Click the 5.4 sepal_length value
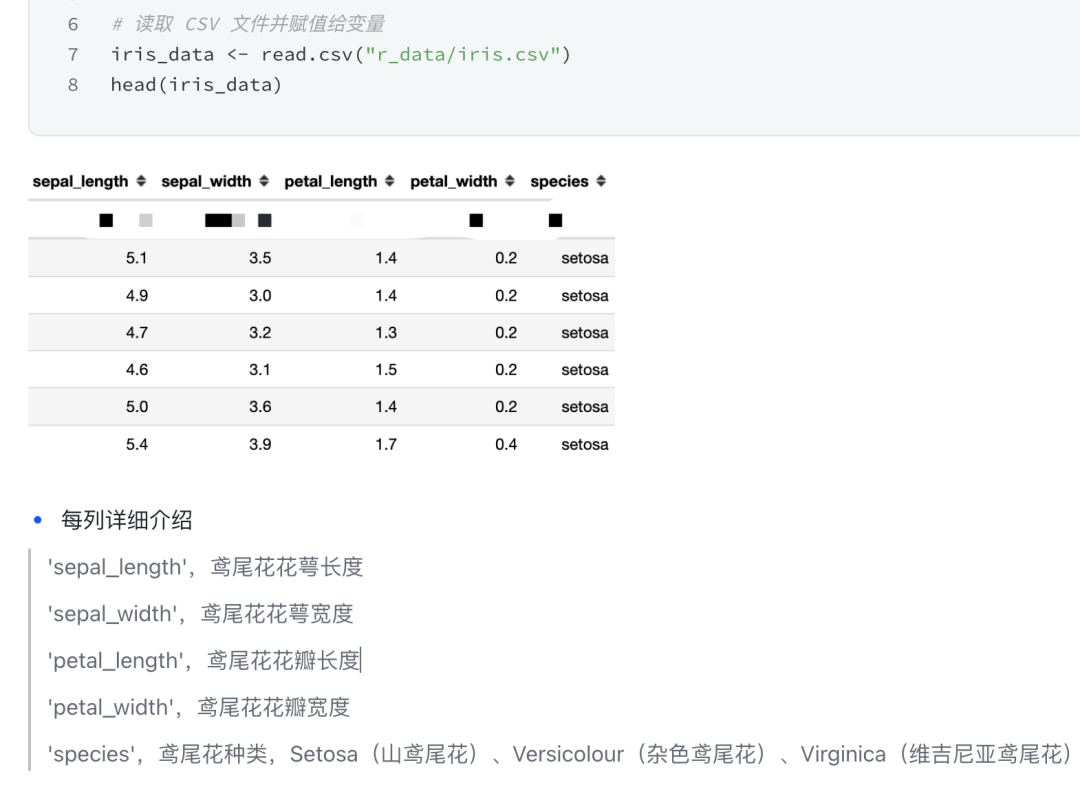Viewport: 1080px width, 787px height. (x=136, y=444)
